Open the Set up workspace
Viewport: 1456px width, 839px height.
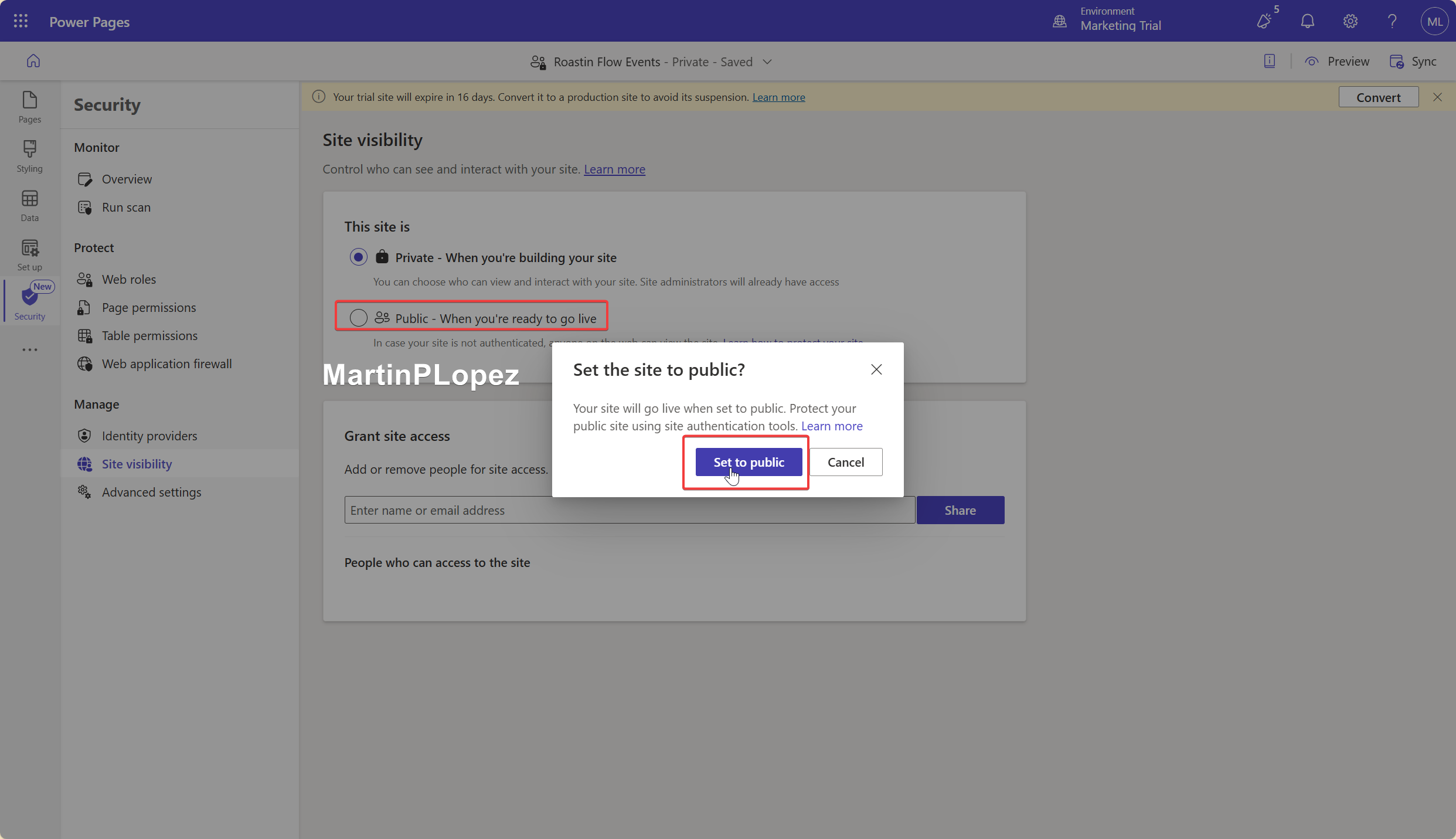(x=29, y=254)
